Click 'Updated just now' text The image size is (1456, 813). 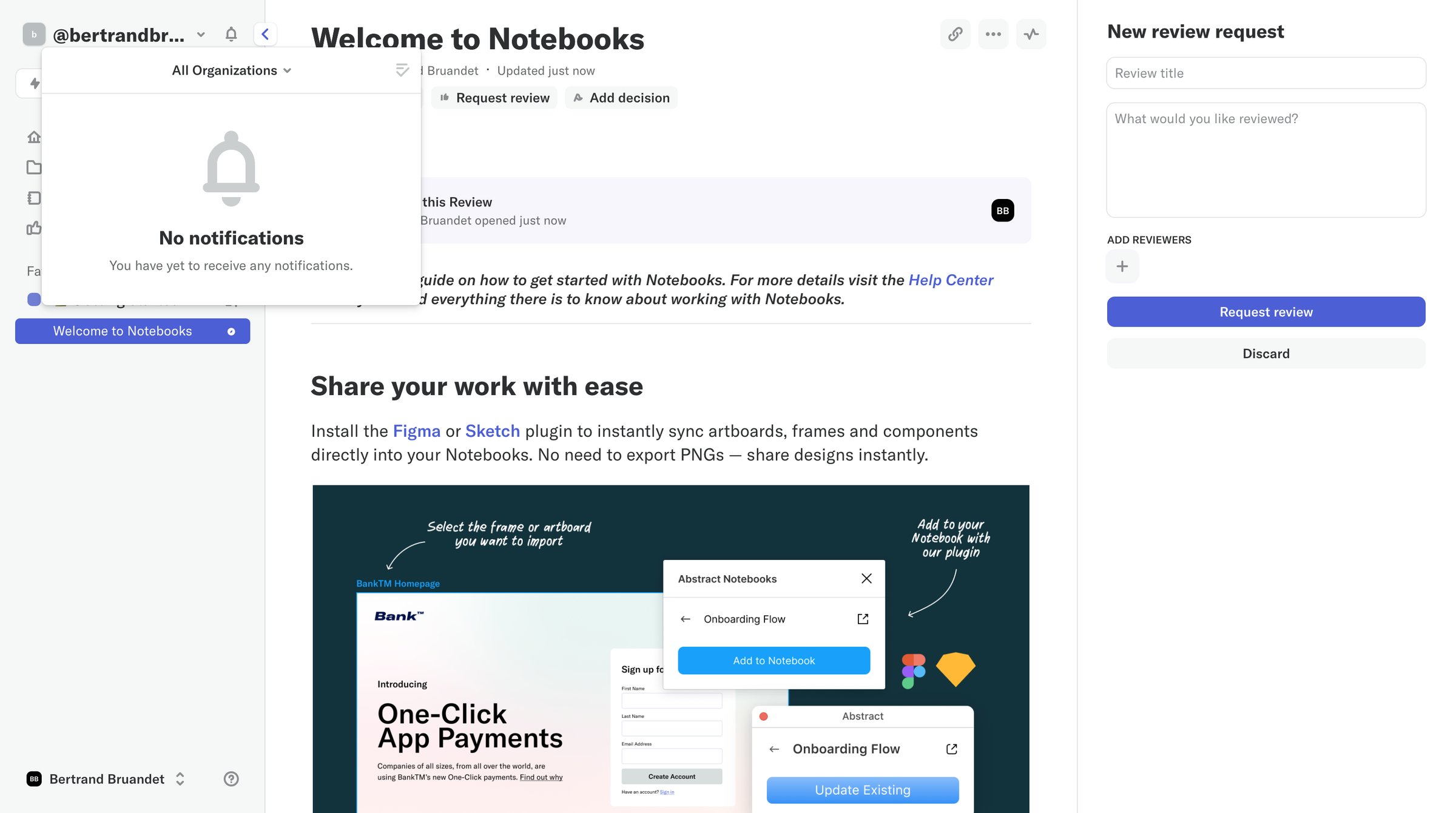pos(546,70)
